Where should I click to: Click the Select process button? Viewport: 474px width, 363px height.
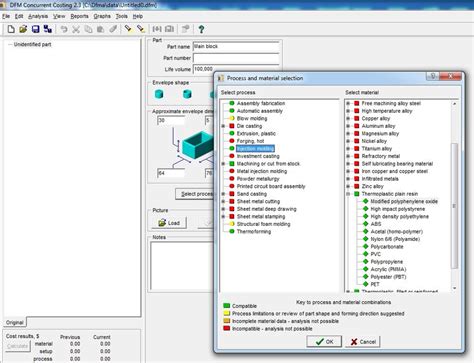coord(195,194)
